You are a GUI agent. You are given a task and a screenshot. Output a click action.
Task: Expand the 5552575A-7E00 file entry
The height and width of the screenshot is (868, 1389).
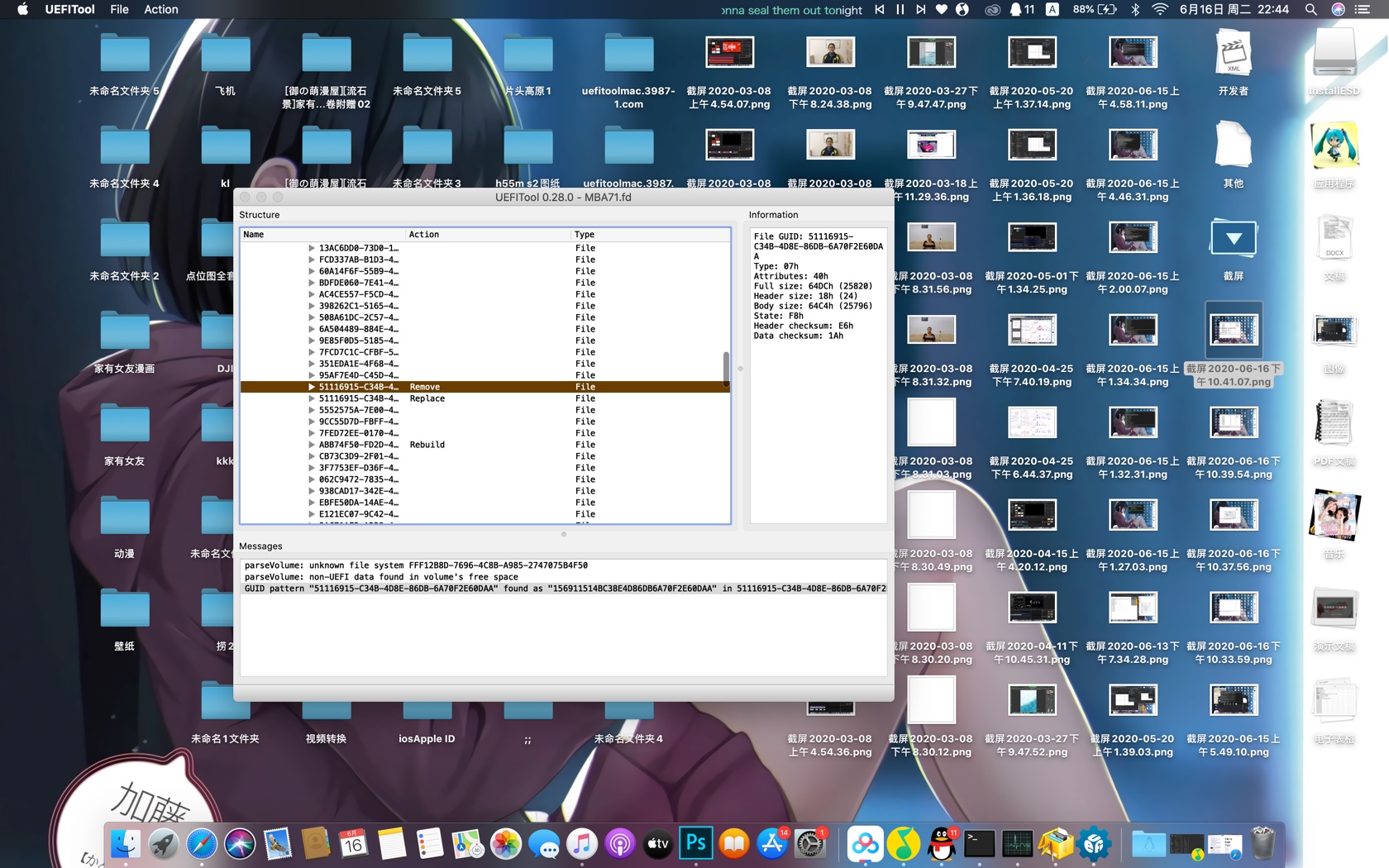point(312,410)
